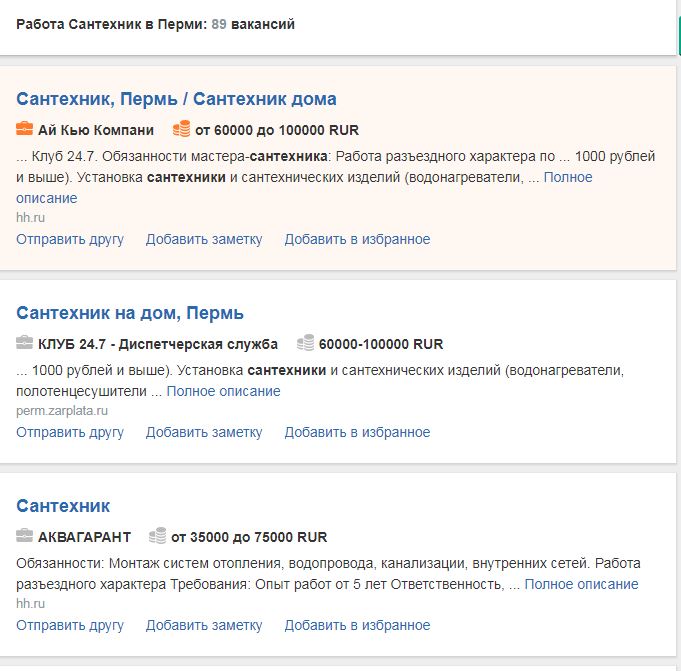Open job title Сантехник на дом, Пермь
Screen dimensions: 681x671
click(x=130, y=313)
